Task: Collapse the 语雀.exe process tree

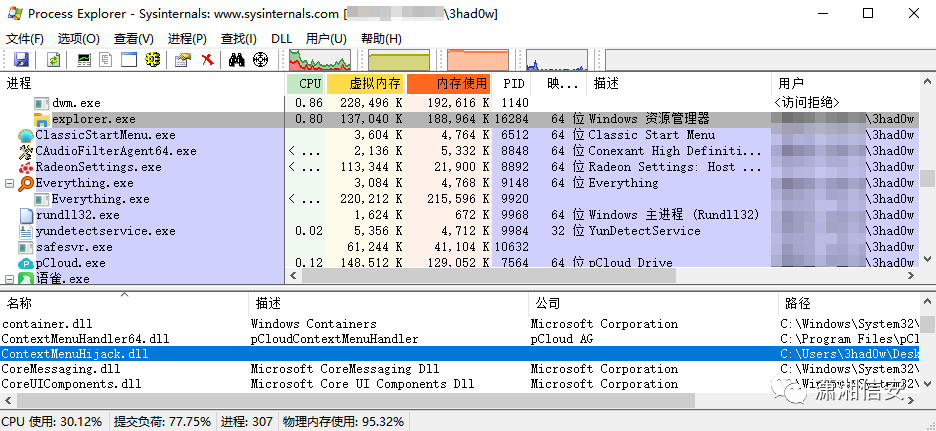Action: (x=9, y=278)
